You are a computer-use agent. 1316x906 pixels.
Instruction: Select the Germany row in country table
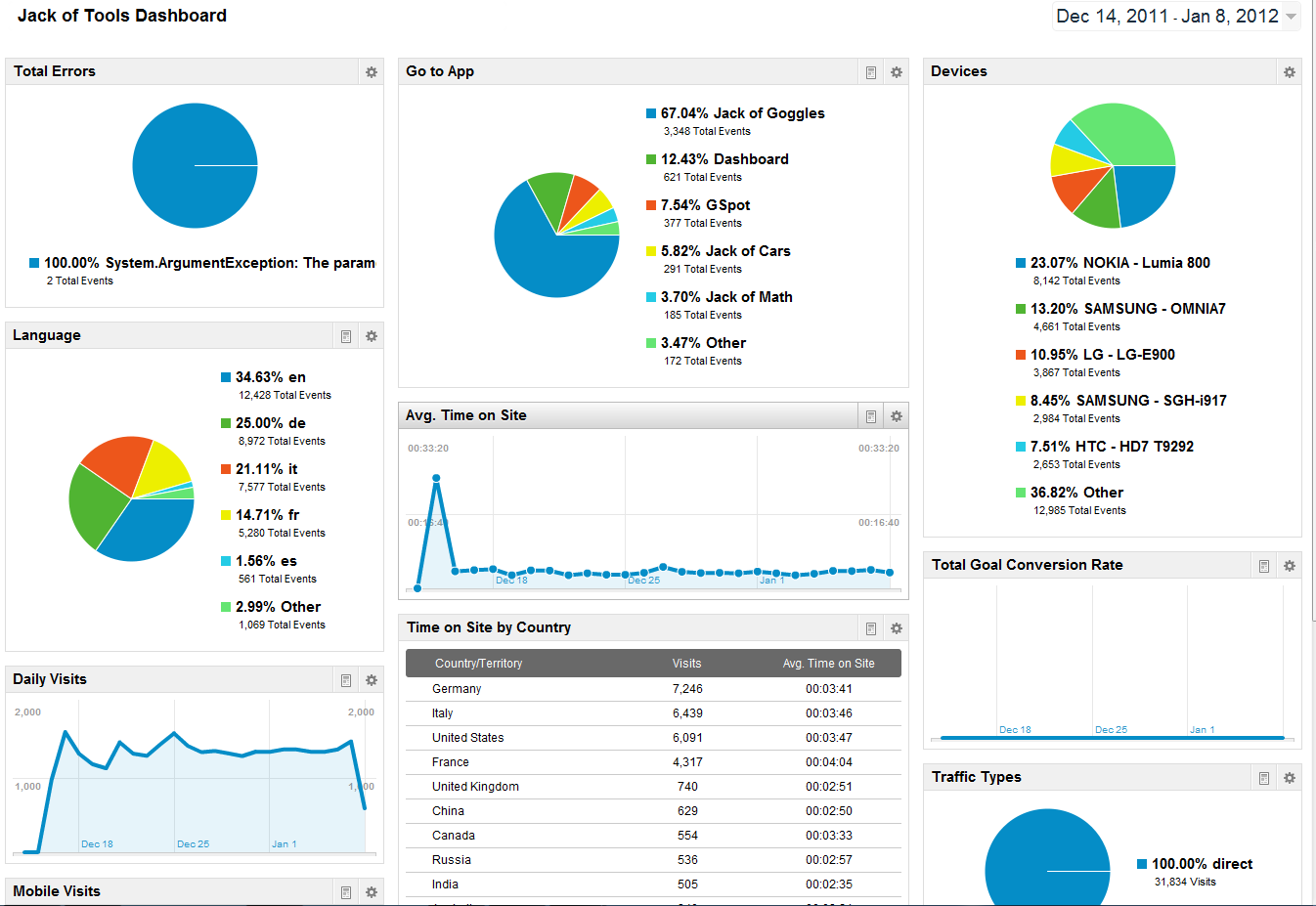click(x=653, y=689)
